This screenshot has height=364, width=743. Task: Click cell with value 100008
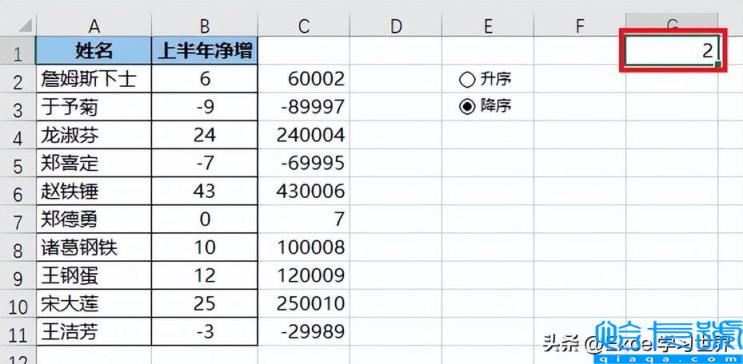pos(304,247)
